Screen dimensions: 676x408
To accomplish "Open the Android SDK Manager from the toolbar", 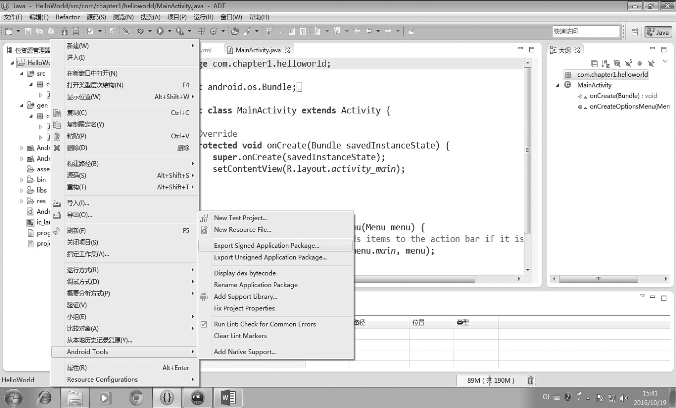I will pos(64,31).
